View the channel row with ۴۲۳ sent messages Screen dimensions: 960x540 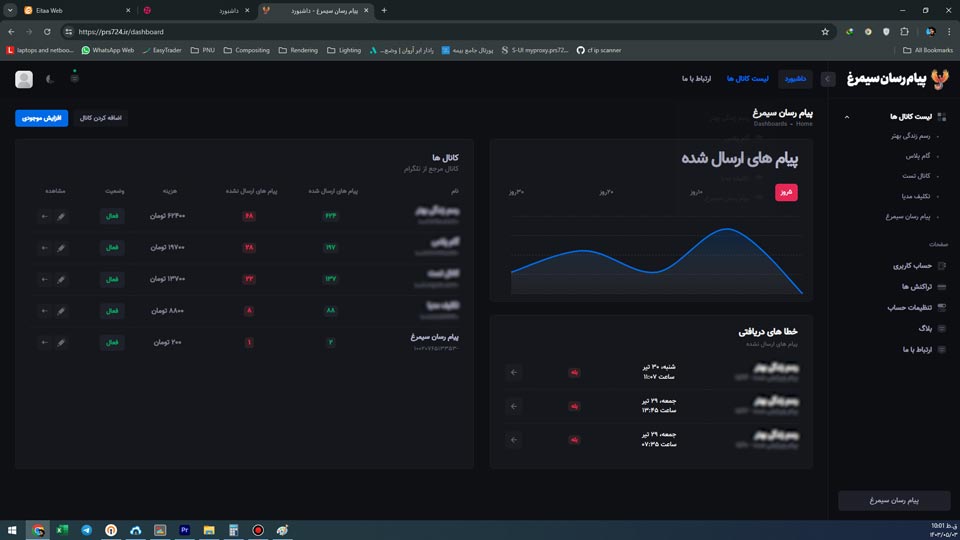[44, 216]
